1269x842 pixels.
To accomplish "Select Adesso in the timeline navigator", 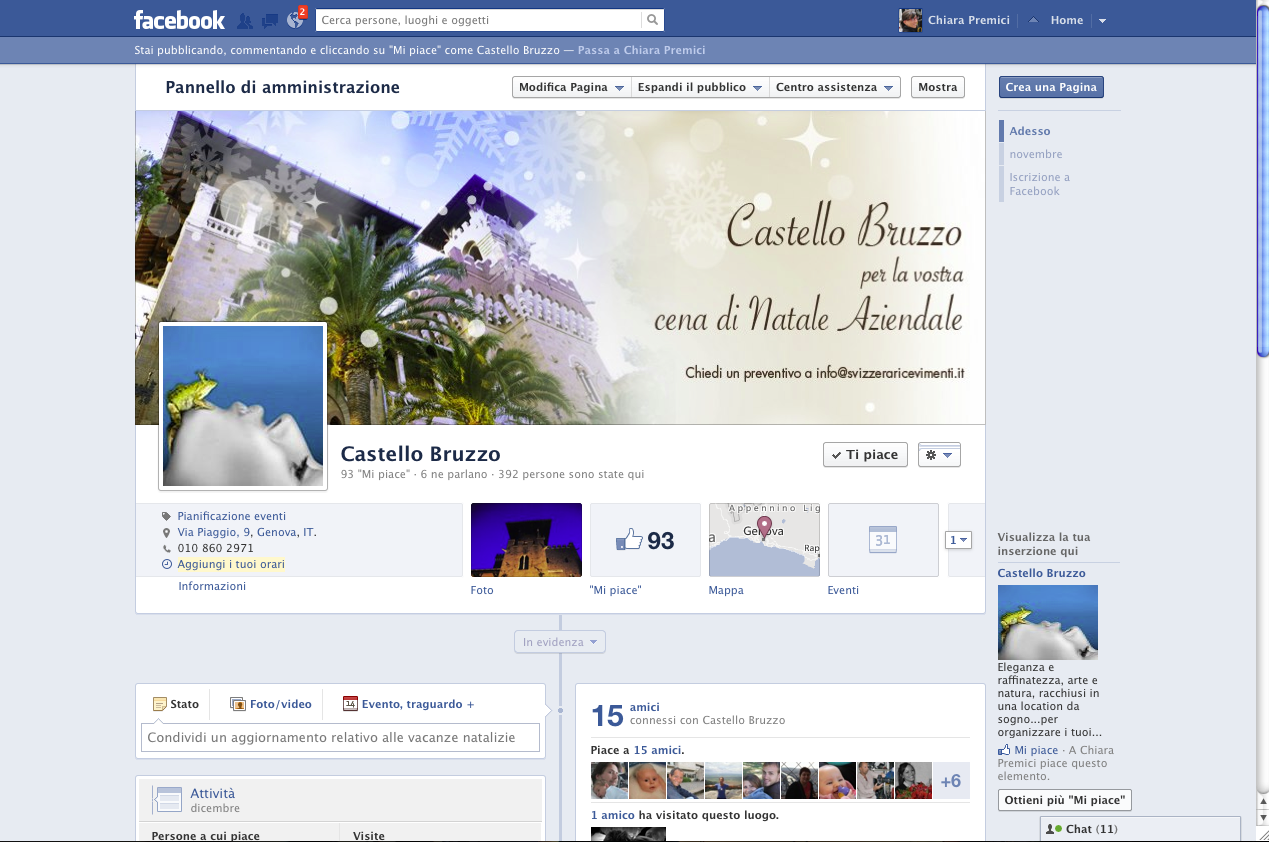I will point(1030,131).
